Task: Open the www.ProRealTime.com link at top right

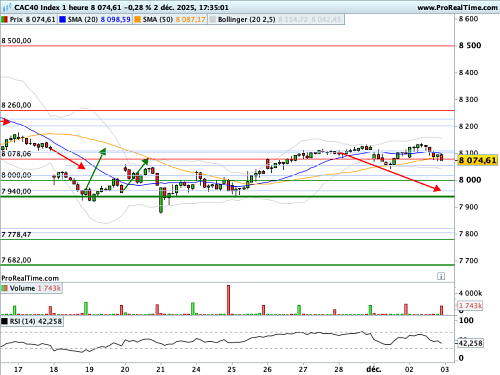Action: tap(457, 7)
